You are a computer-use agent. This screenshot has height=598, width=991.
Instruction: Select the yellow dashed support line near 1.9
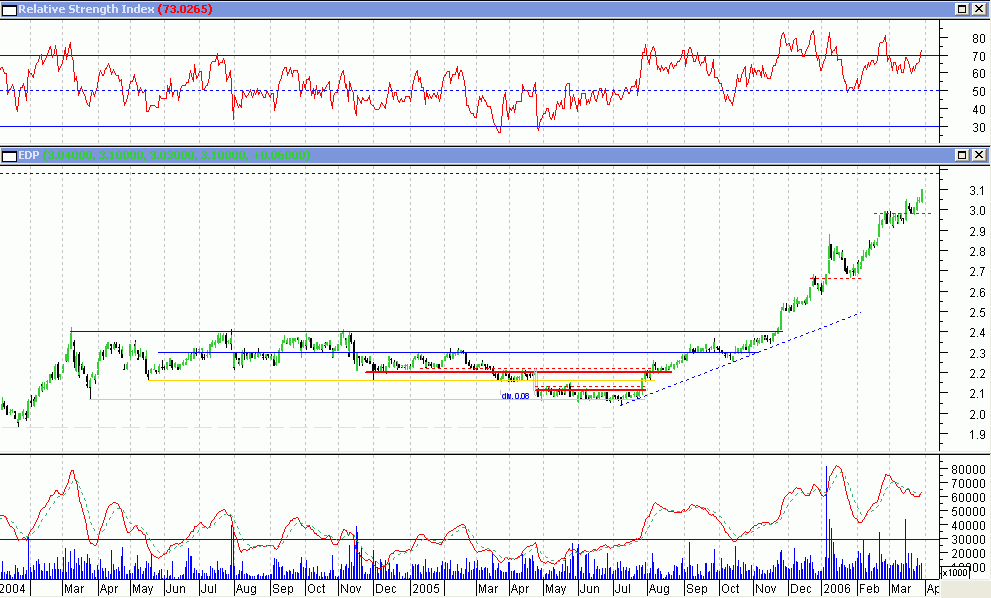pyautogui.click(x=307, y=428)
